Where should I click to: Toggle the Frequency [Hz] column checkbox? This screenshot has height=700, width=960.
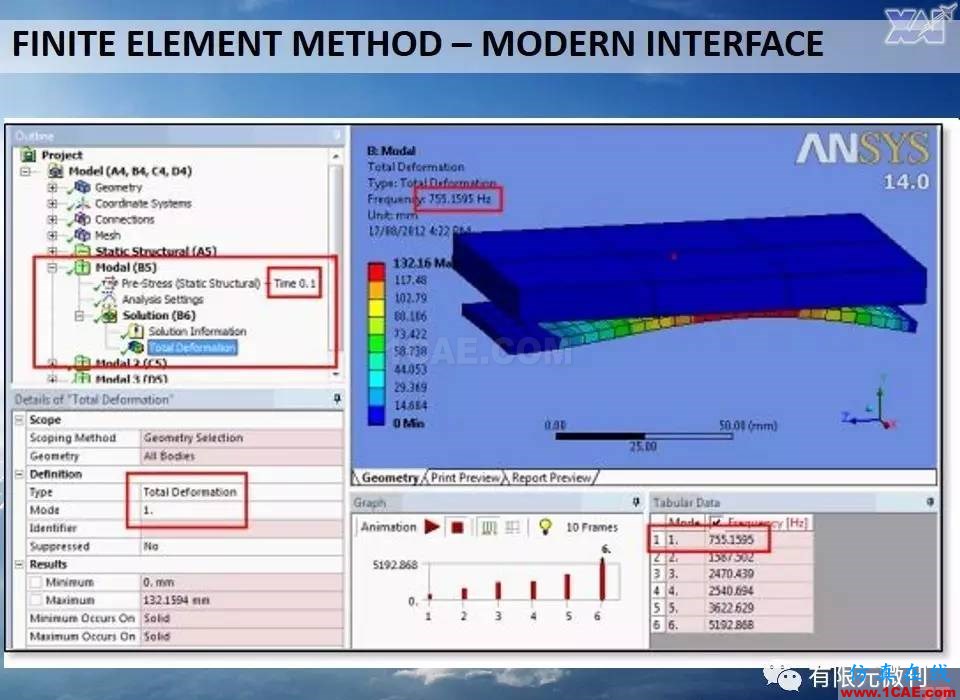tap(716, 522)
